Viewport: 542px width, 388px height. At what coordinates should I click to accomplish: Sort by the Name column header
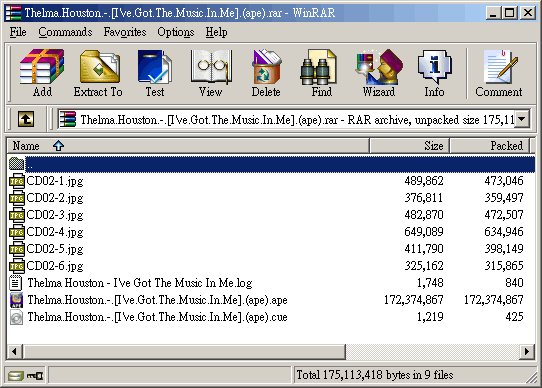coord(188,146)
